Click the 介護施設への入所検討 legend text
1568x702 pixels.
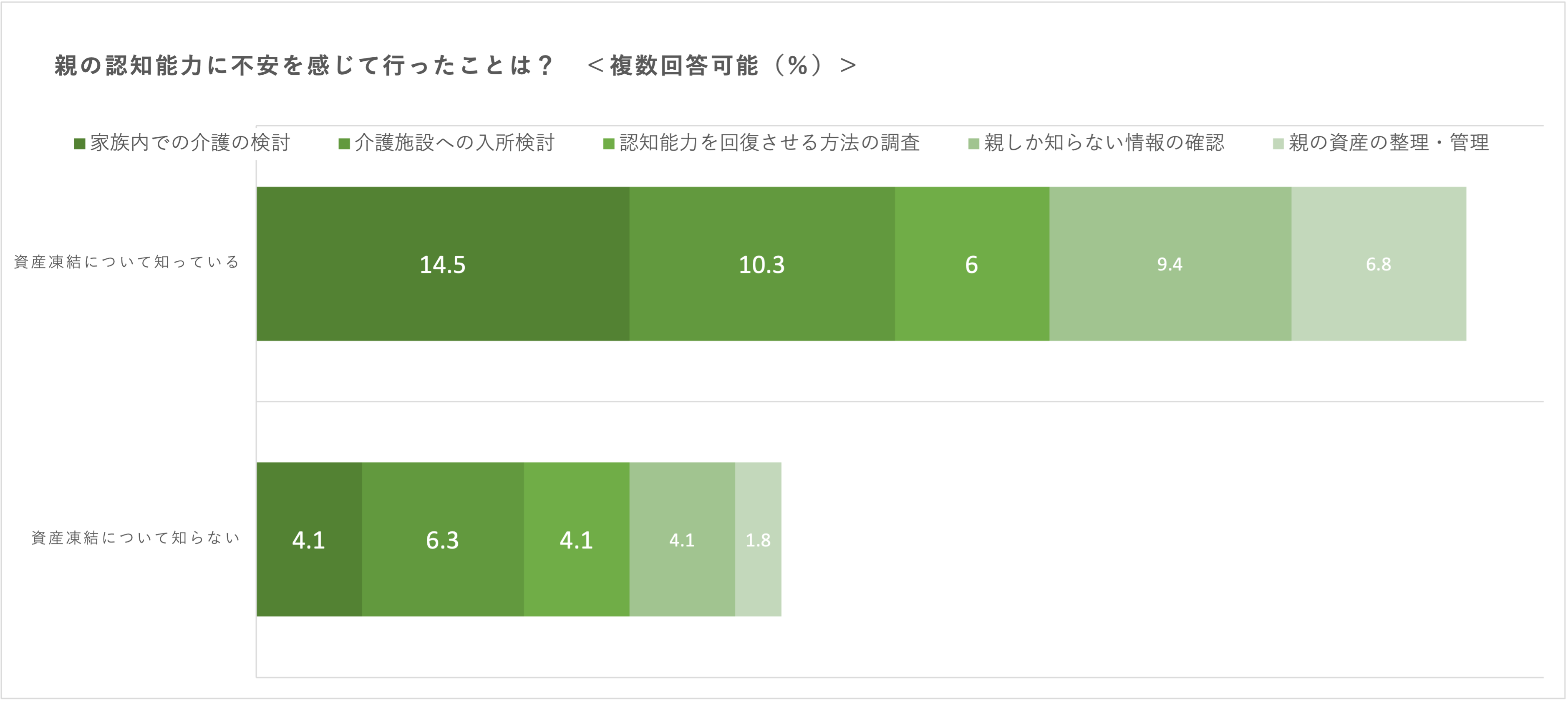(x=455, y=143)
